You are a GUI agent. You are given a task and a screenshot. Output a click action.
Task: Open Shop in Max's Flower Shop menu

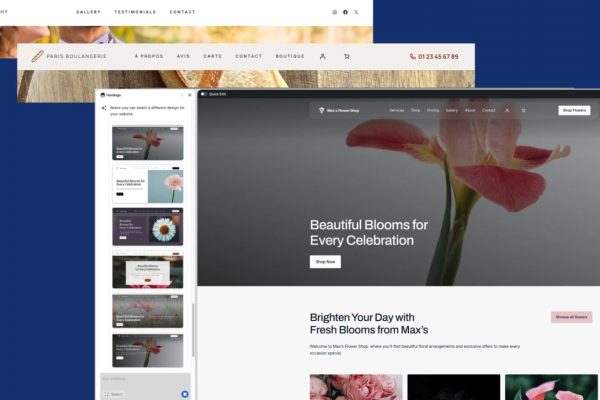pos(416,110)
